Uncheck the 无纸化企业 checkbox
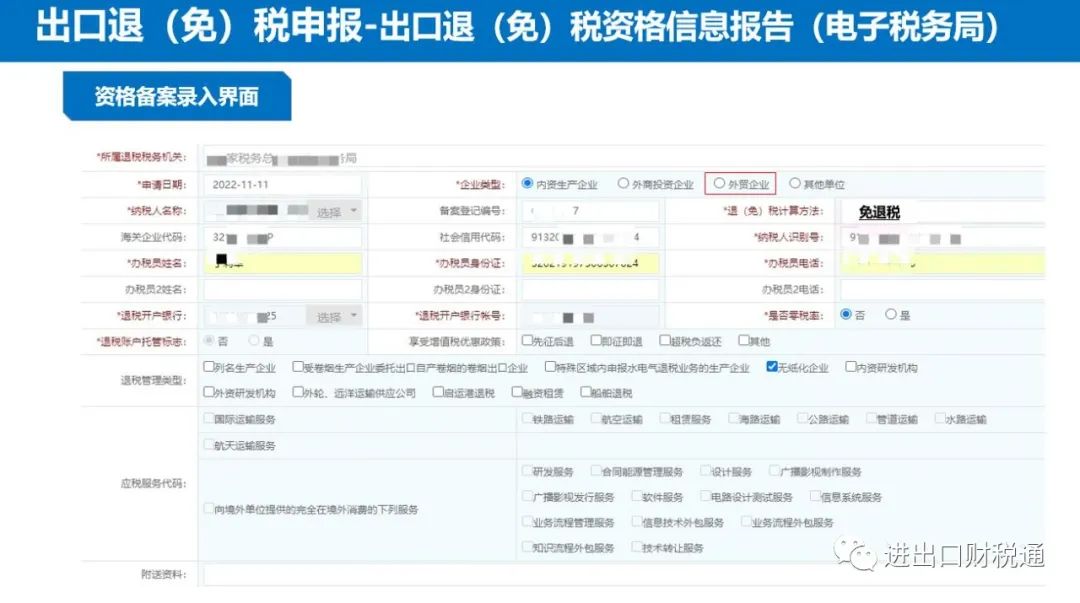 coord(772,367)
